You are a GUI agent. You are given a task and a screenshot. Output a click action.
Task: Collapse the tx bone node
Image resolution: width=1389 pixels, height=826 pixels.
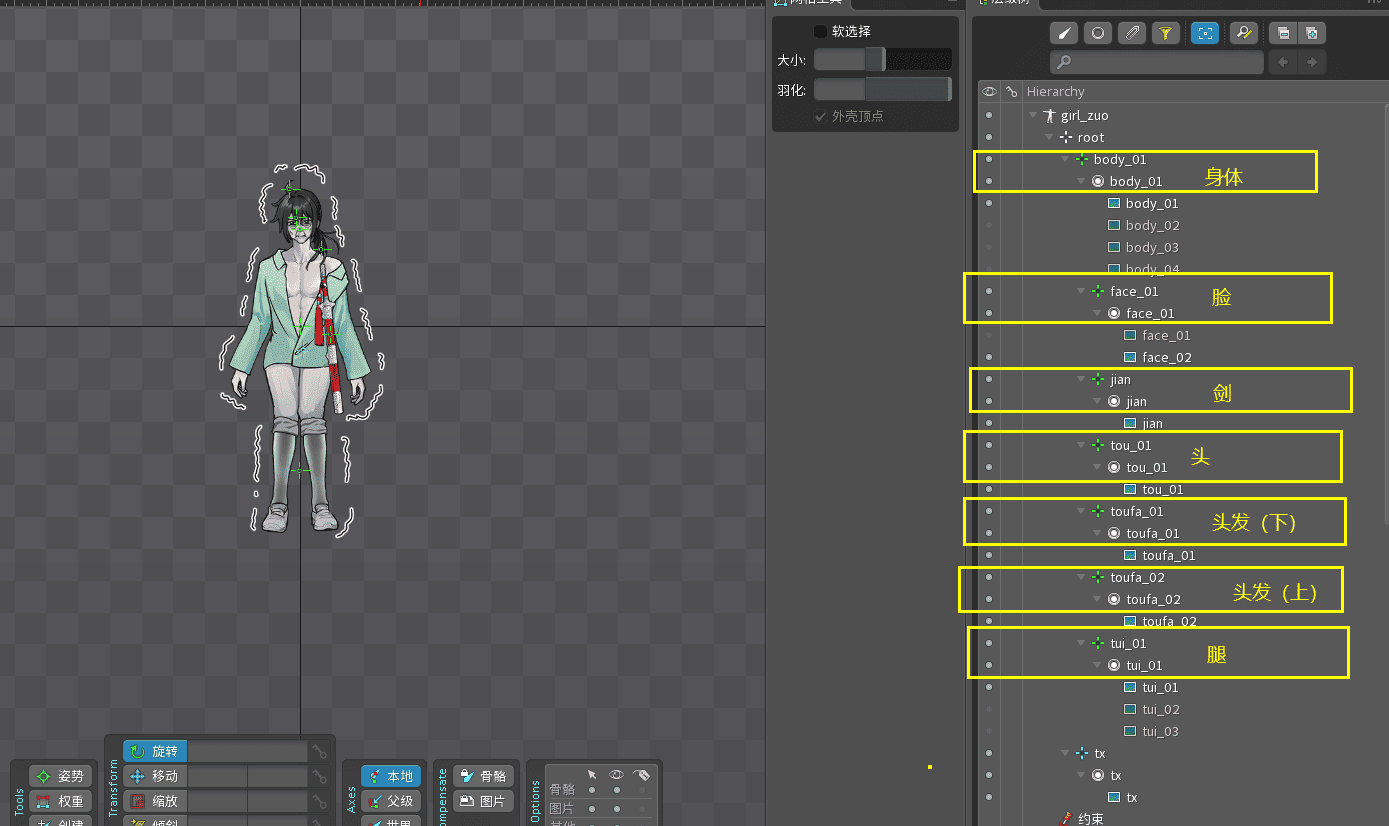point(1065,754)
